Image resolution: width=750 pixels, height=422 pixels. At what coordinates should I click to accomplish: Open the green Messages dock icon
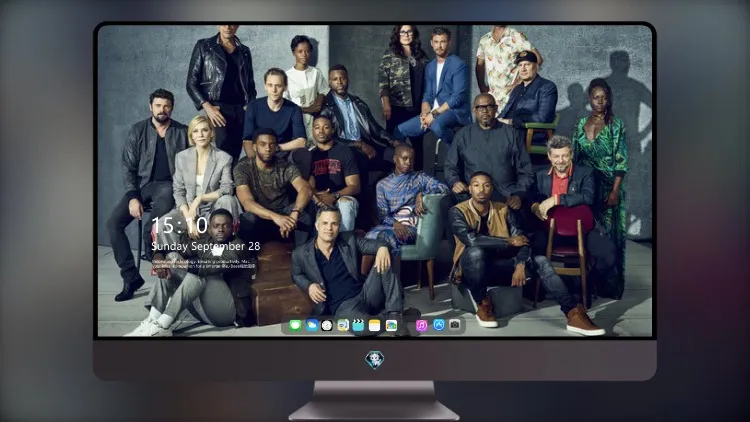click(295, 325)
